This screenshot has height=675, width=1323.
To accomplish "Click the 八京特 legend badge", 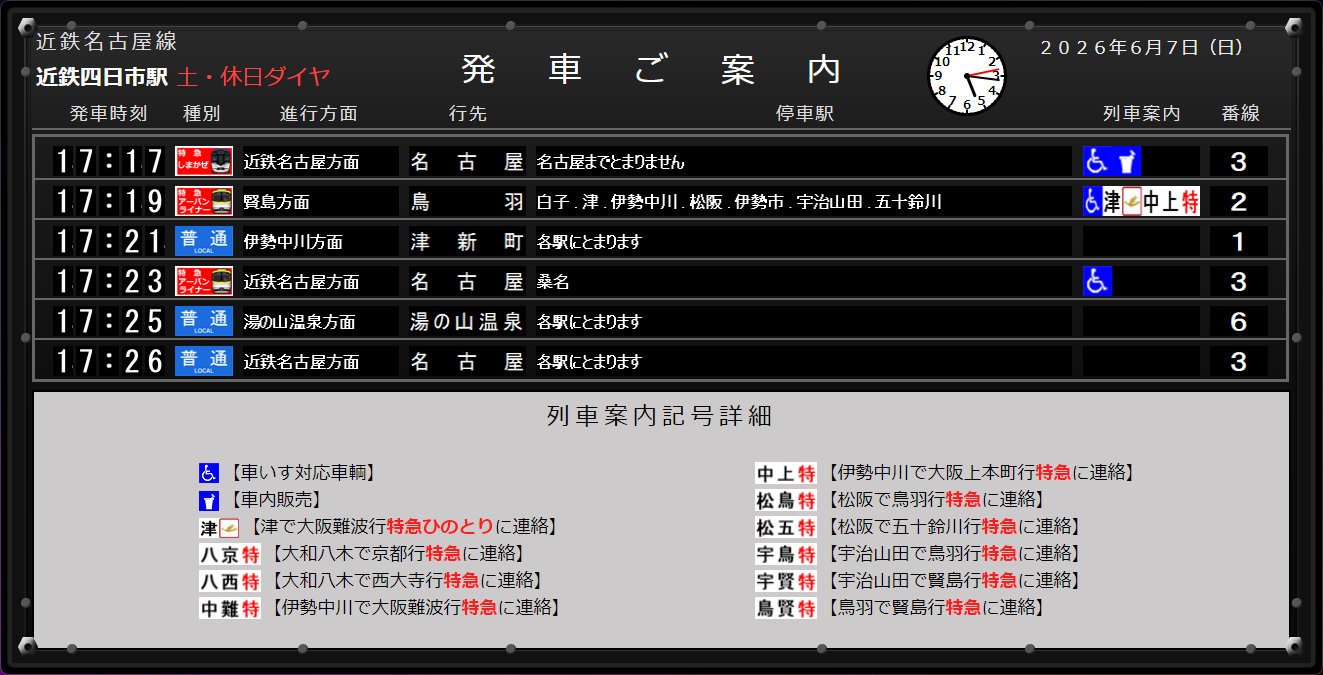I will click(x=230, y=554).
